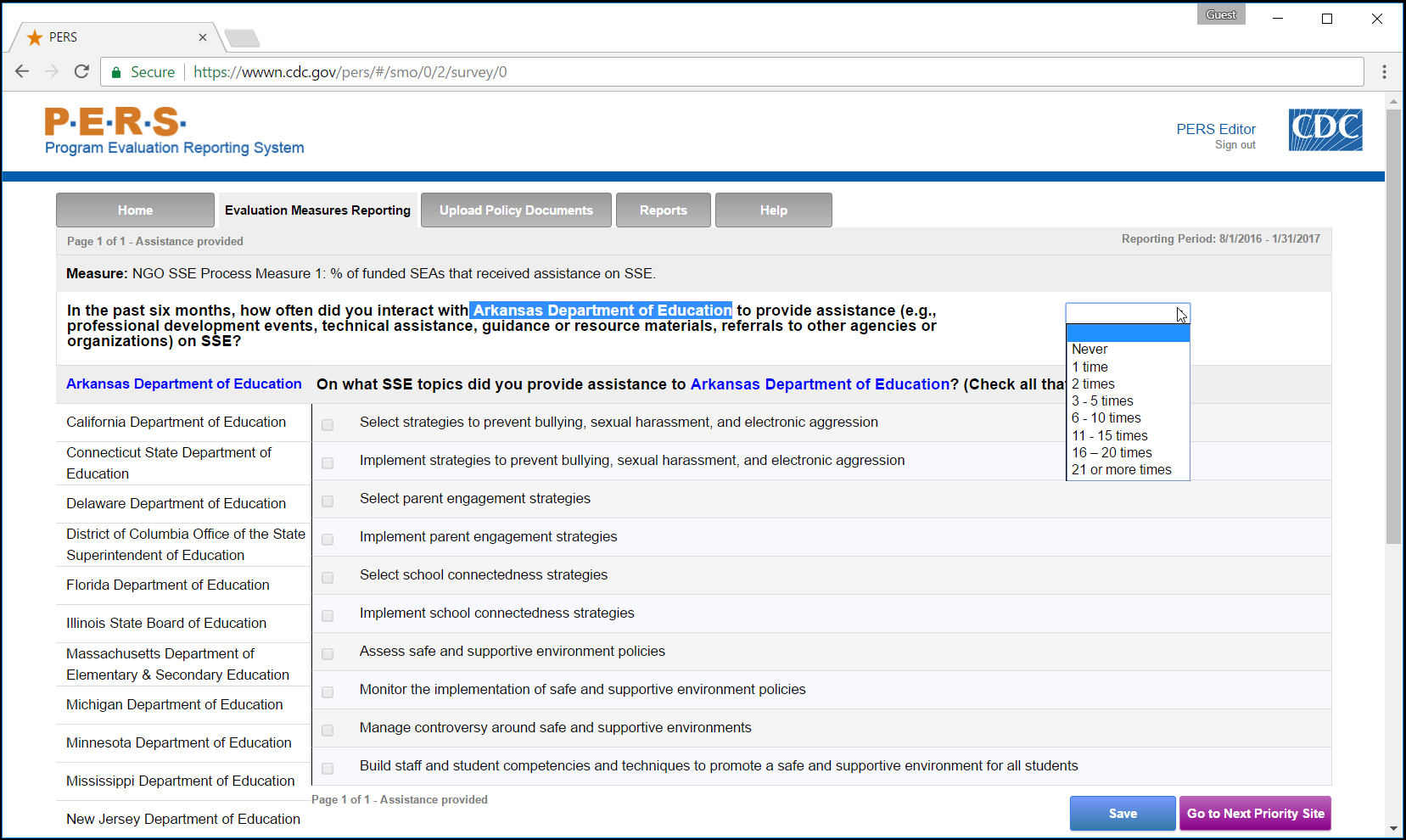Check Implement strategies to prevent bullying

point(328,463)
